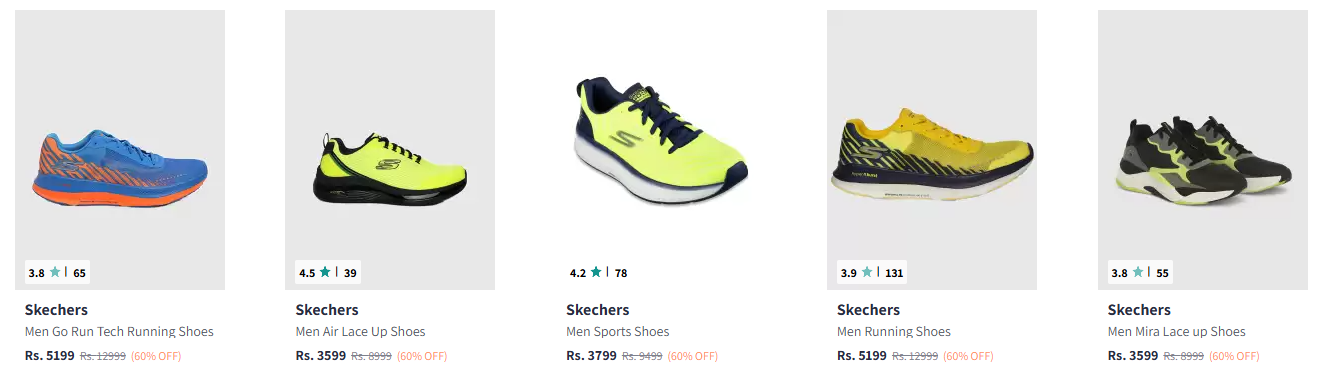Click the star icon beside rating 3.8 with 65 reviews
The height and width of the screenshot is (372, 1323).
coord(55,272)
